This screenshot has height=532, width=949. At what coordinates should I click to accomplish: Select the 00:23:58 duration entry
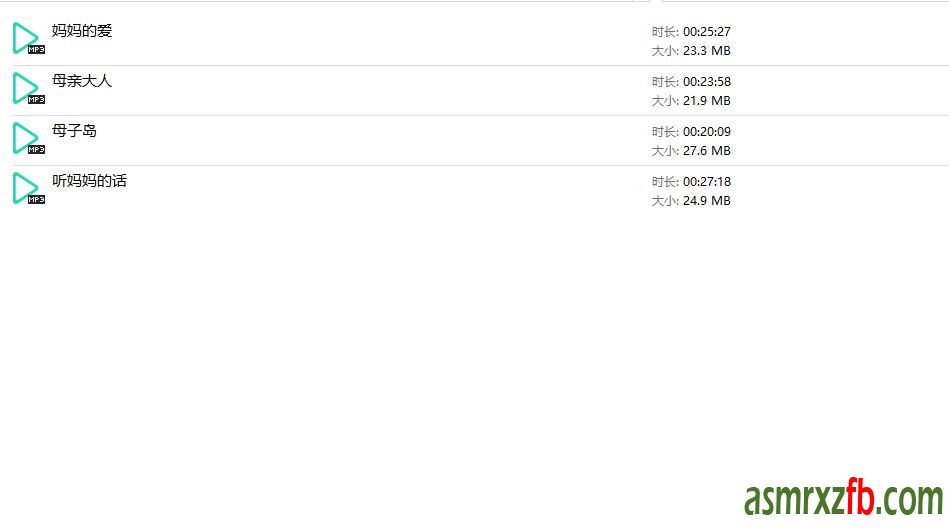[x=706, y=82]
